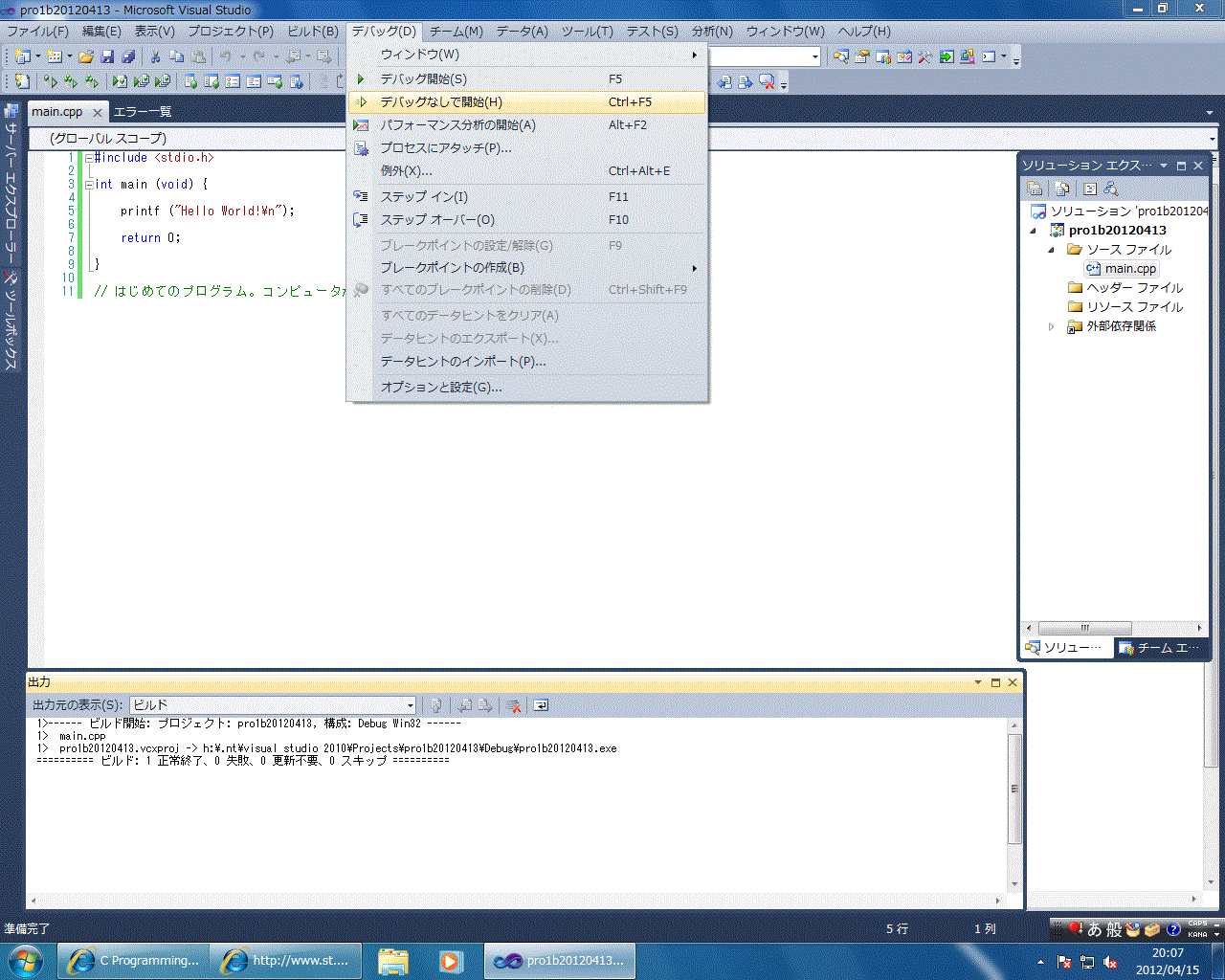This screenshot has height=980, width=1225.
Task: Choose ステップ オーバー(O) menu entry
Action: (527, 220)
